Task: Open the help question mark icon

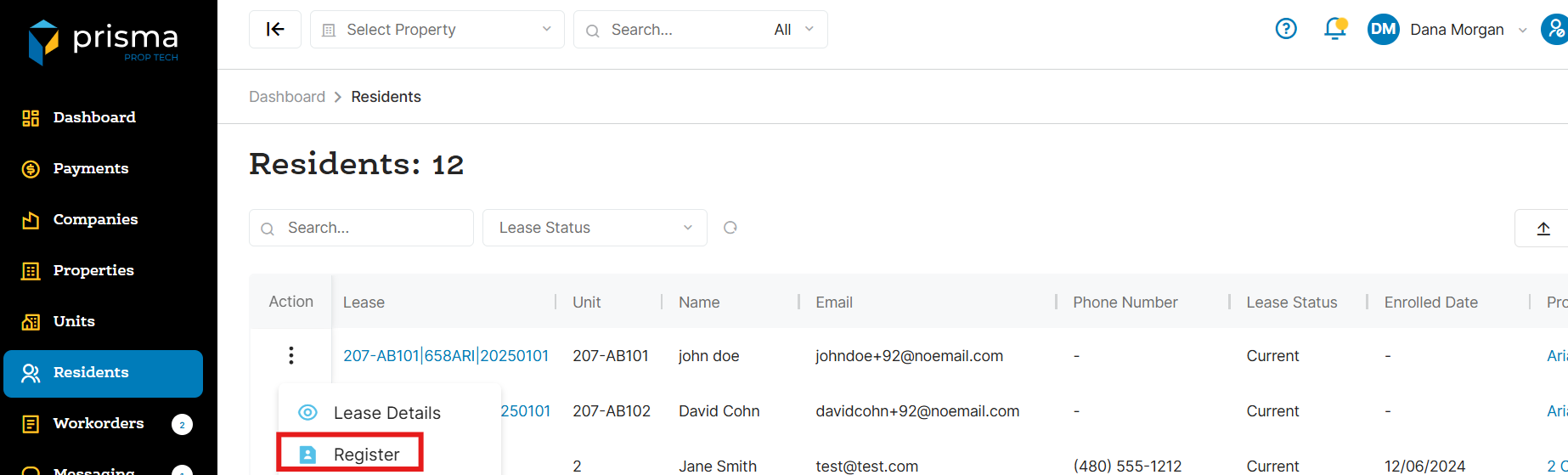Action: pos(1286,30)
